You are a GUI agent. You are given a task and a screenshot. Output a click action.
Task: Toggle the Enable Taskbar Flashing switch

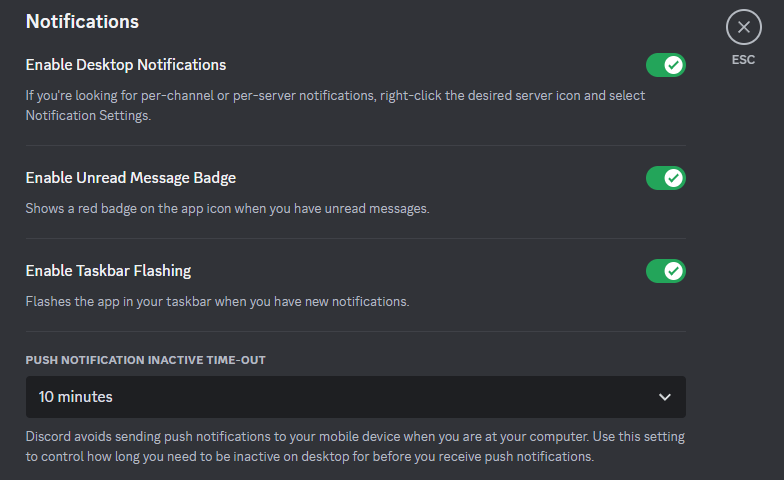tap(665, 271)
